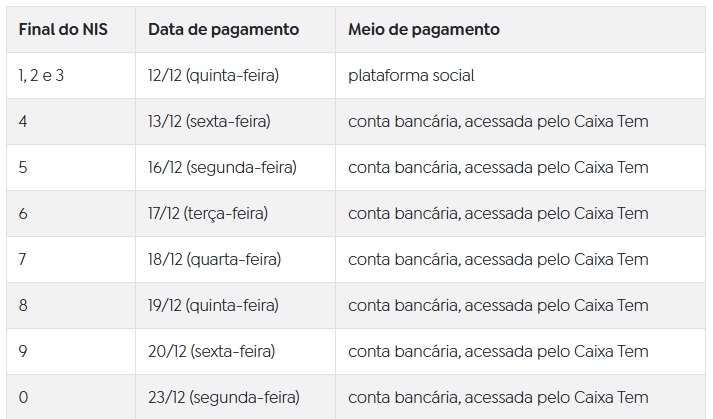Click the "Data de pagamento" column header
This screenshot has height=419, width=713.
[x=223, y=30]
